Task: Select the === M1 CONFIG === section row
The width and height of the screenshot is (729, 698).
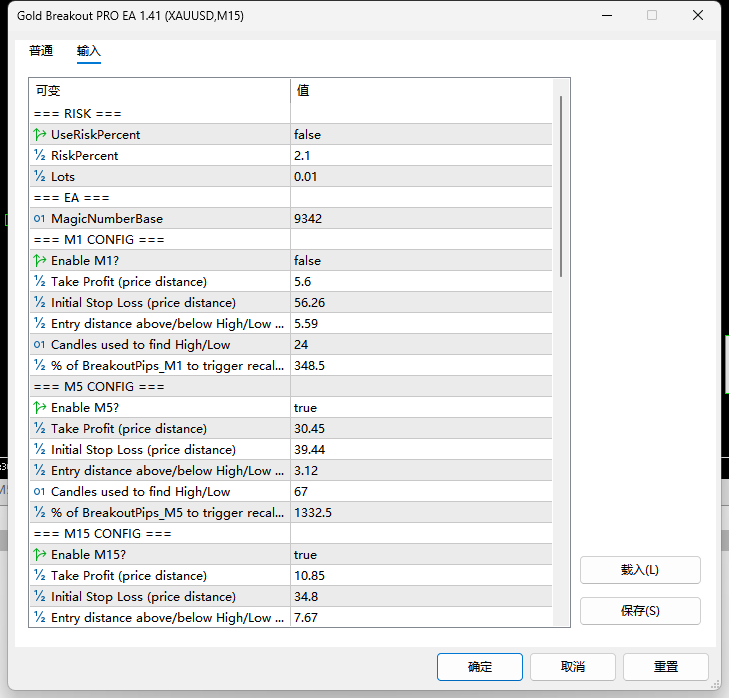Action: coord(291,240)
